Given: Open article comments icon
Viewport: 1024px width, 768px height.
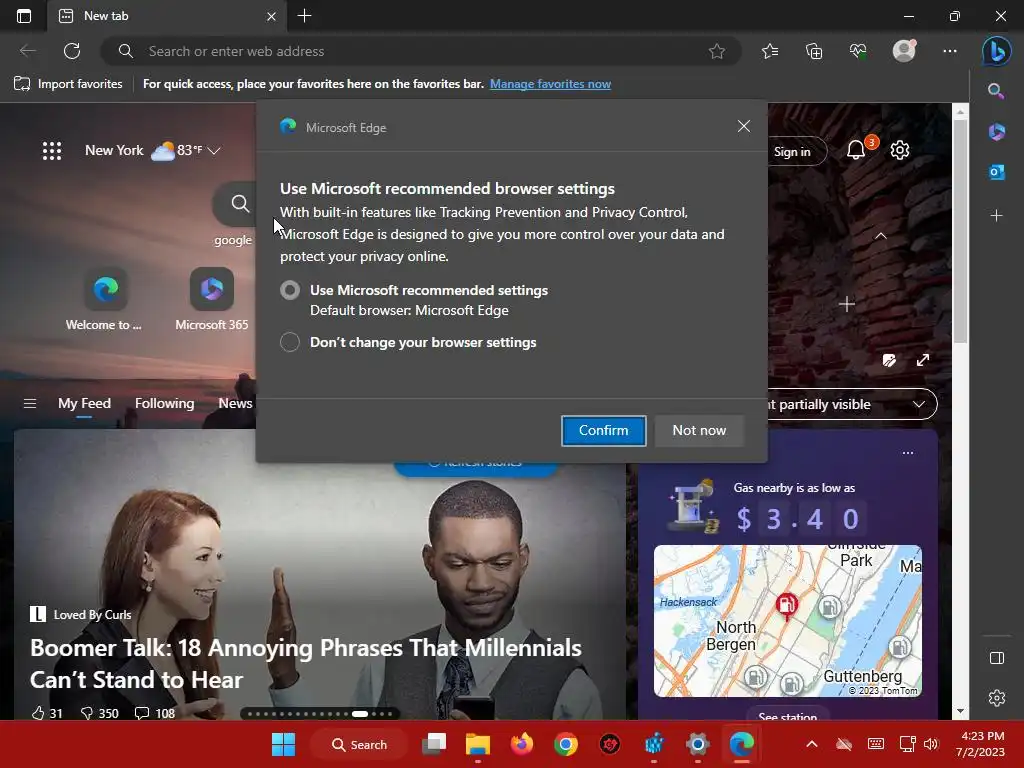Looking at the screenshot, I should 142,713.
